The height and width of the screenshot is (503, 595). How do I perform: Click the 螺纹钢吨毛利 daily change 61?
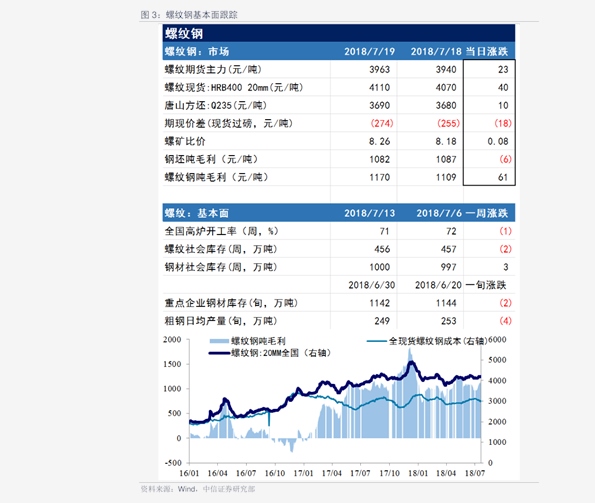(x=503, y=177)
